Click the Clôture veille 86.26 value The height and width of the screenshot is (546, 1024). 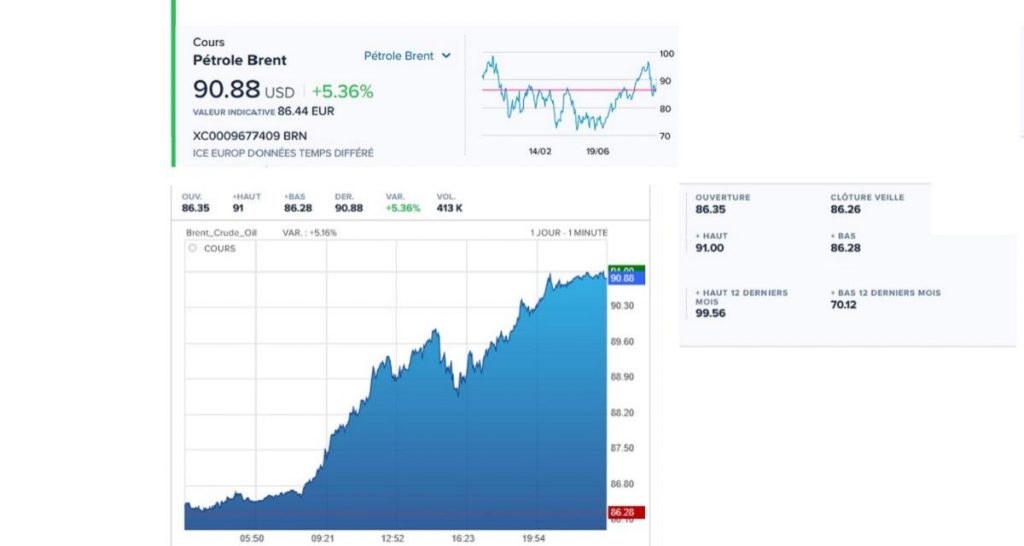click(846, 210)
